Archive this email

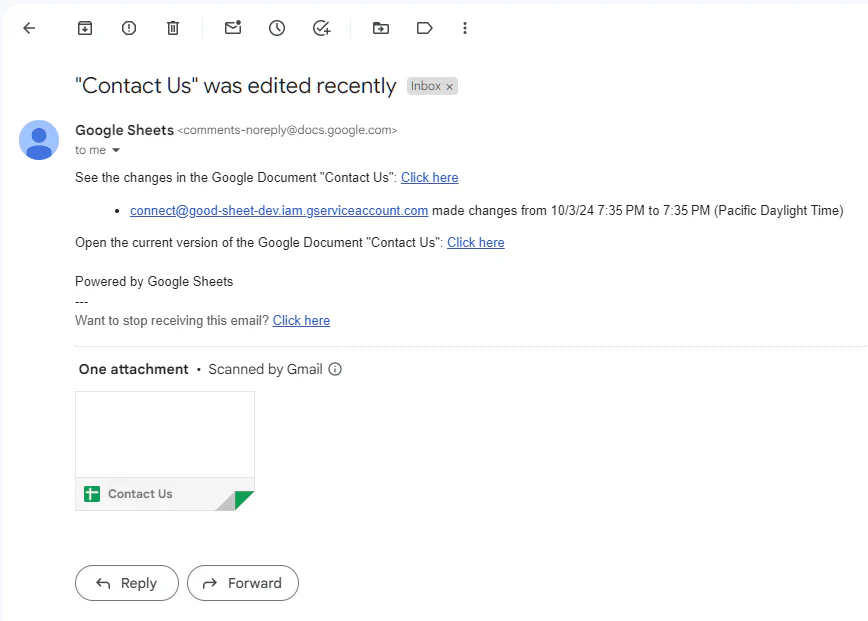85,28
